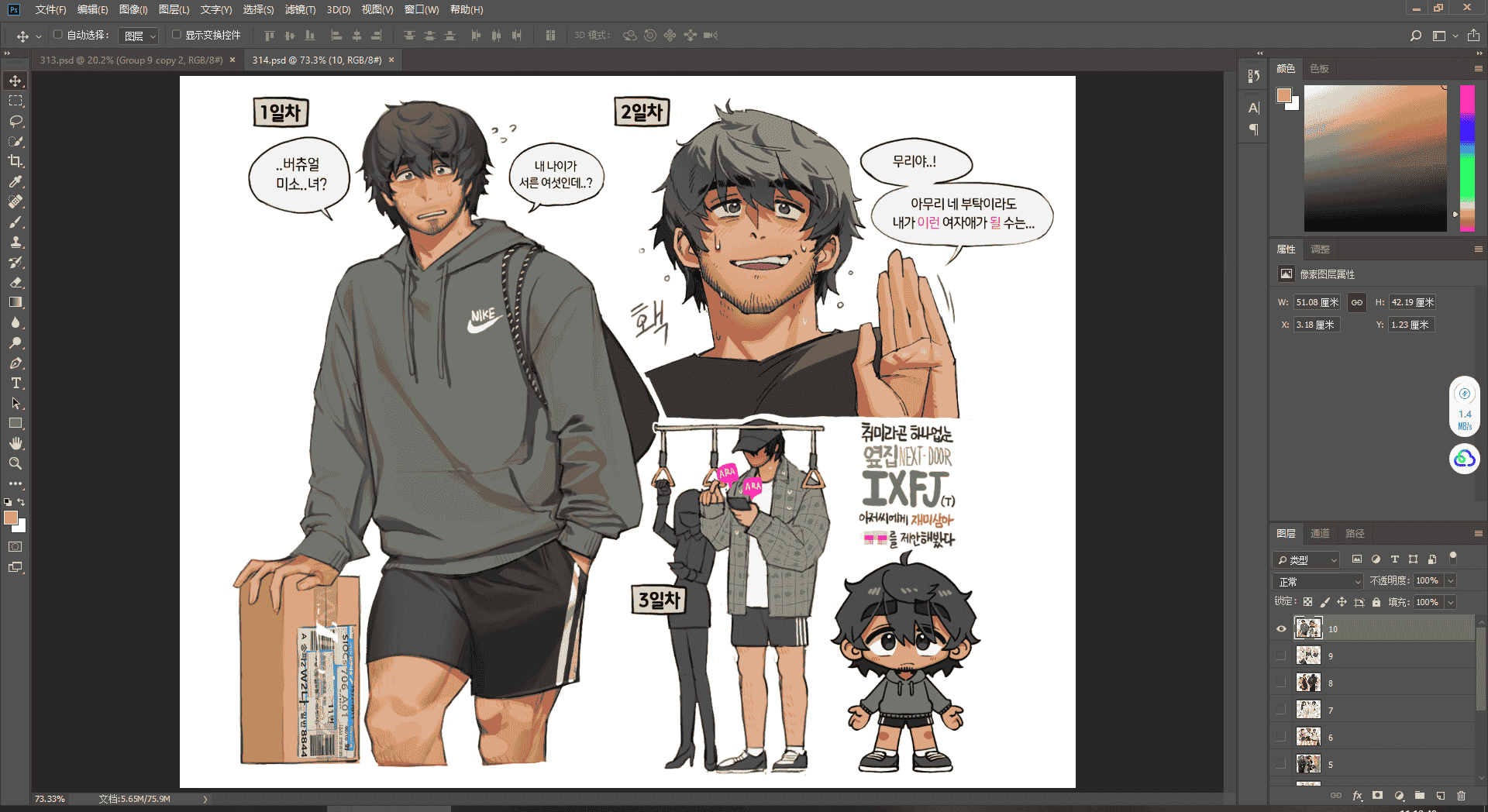
Task: Click the foreground color swatch in toolbar
Action: coord(11,518)
